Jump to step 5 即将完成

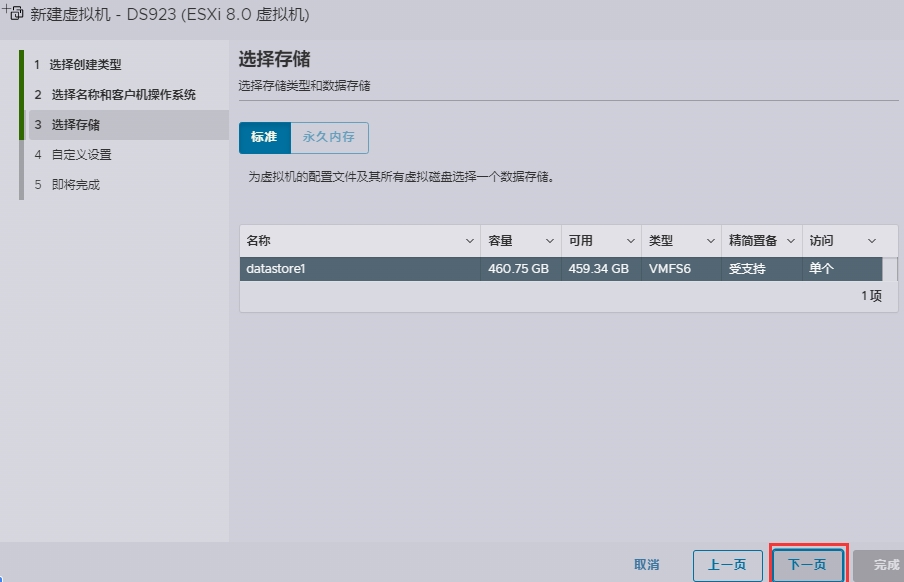click(76, 185)
